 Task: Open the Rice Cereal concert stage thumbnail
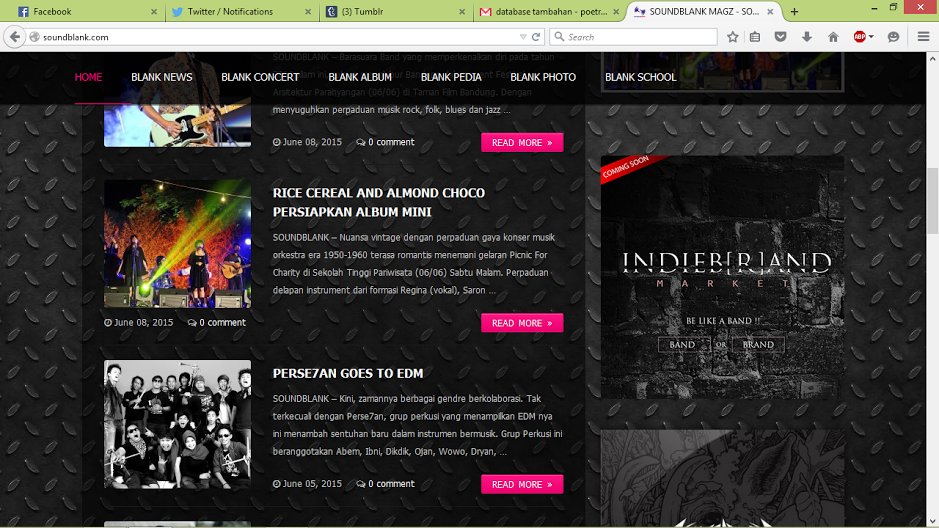[x=177, y=244]
